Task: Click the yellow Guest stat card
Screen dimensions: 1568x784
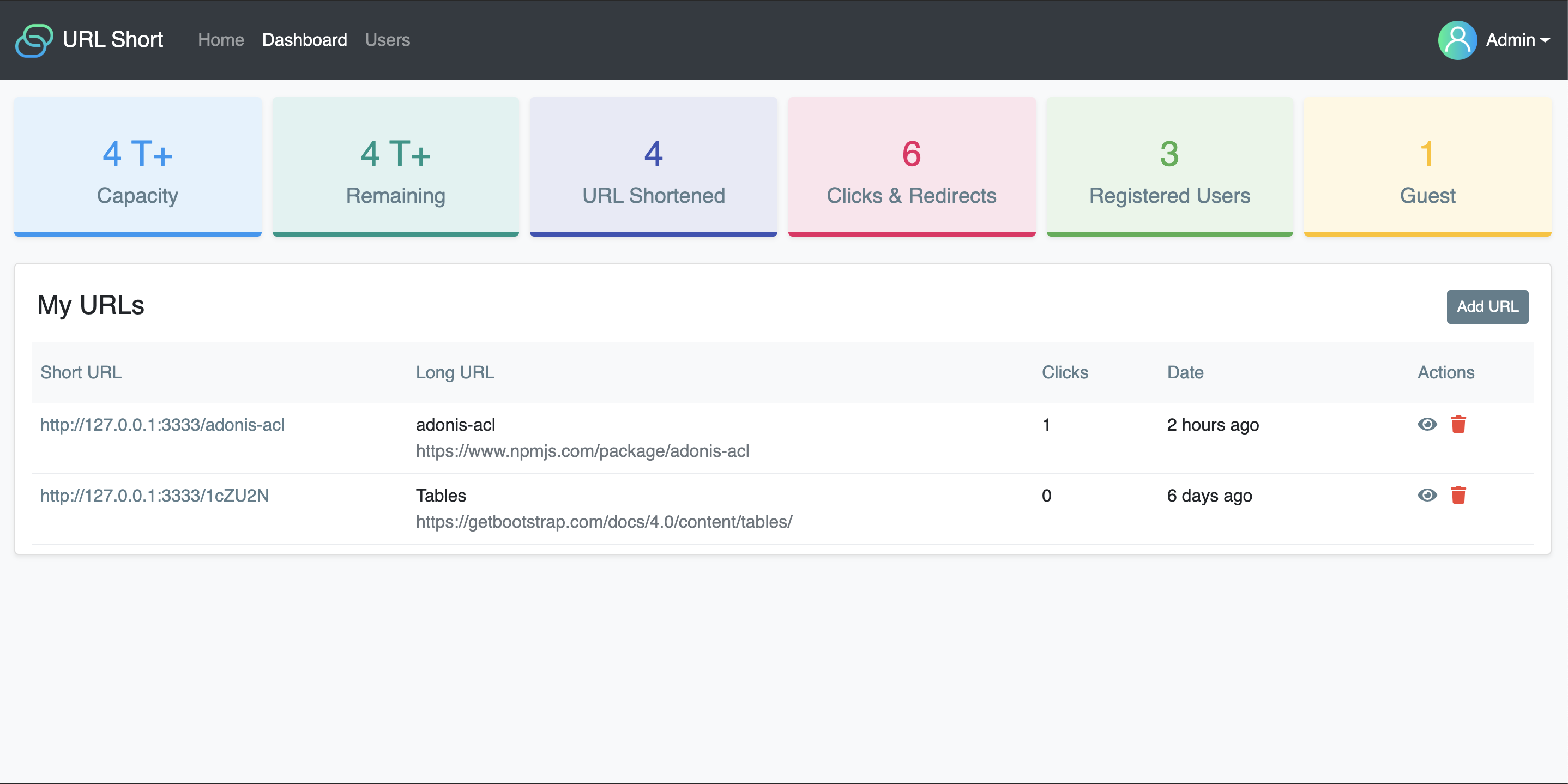Action: (1427, 166)
